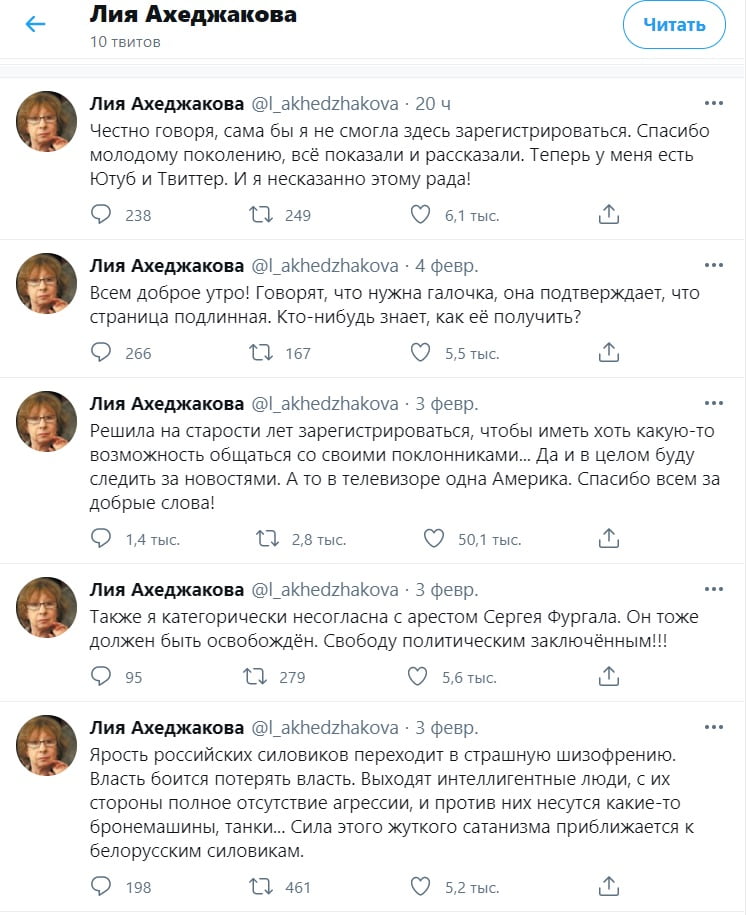Share the 20 ч tweet
Image resolution: width=749 pixels, height=915 pixels.
click(x=608, y=214)
